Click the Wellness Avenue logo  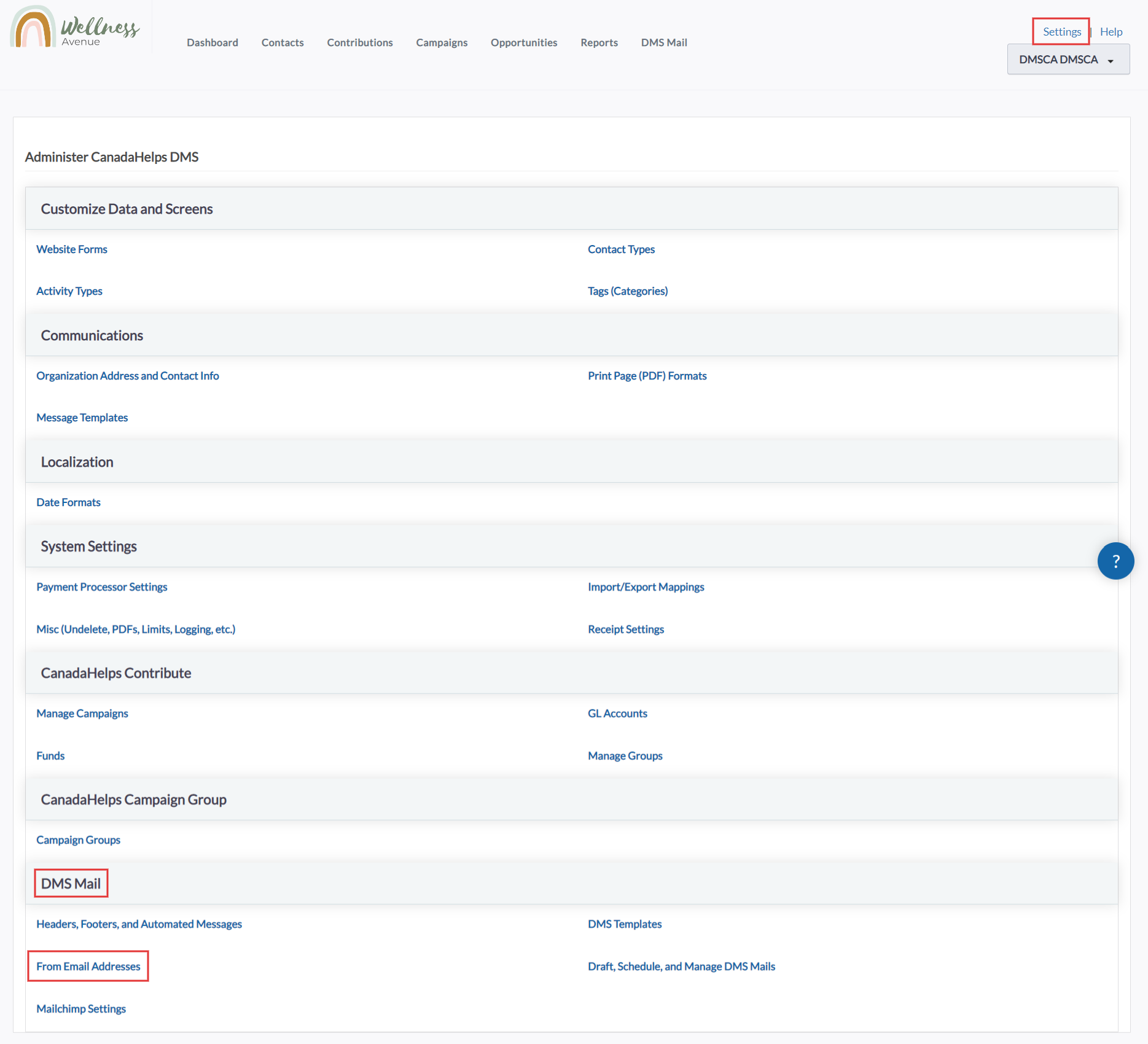tap(75, 27)
